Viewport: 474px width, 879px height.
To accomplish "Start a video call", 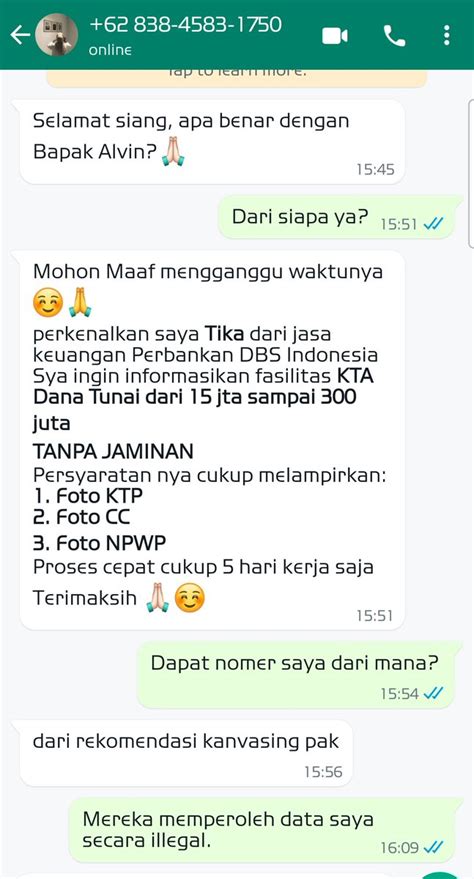I will (334, 36).
